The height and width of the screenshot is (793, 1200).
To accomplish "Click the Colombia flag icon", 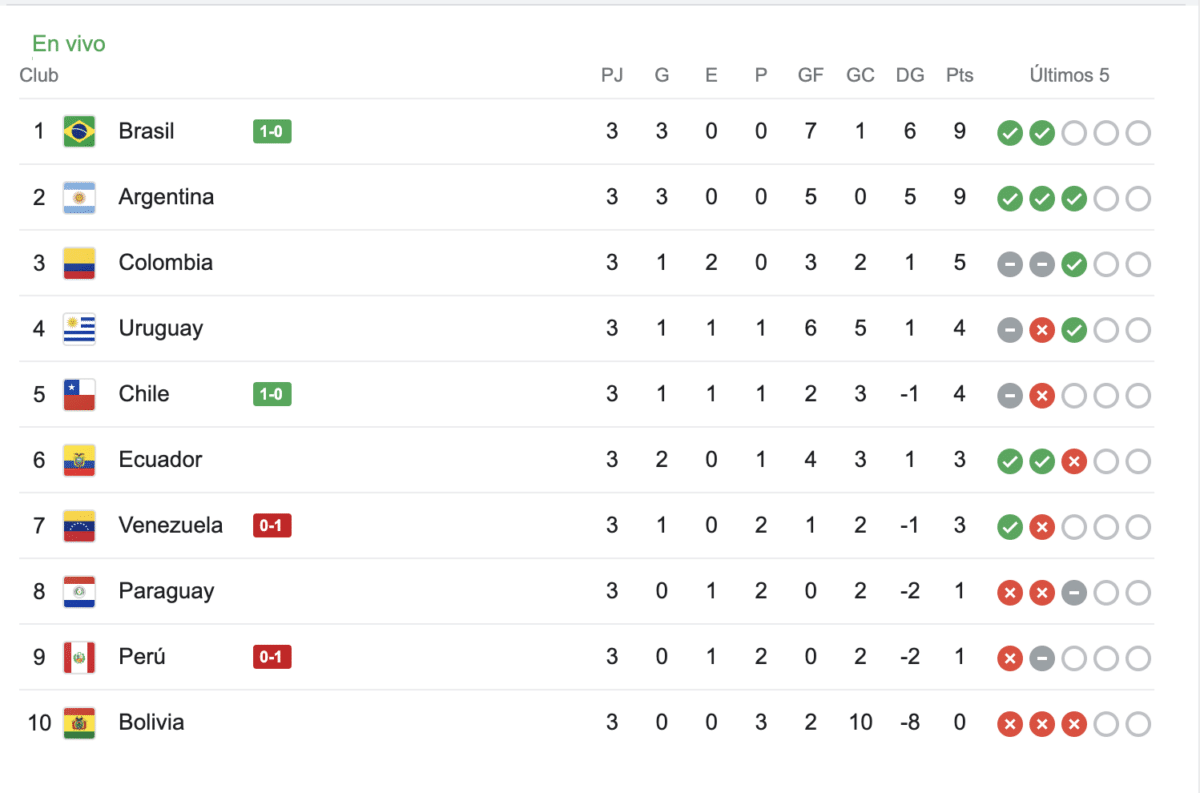I will point(79,263).
